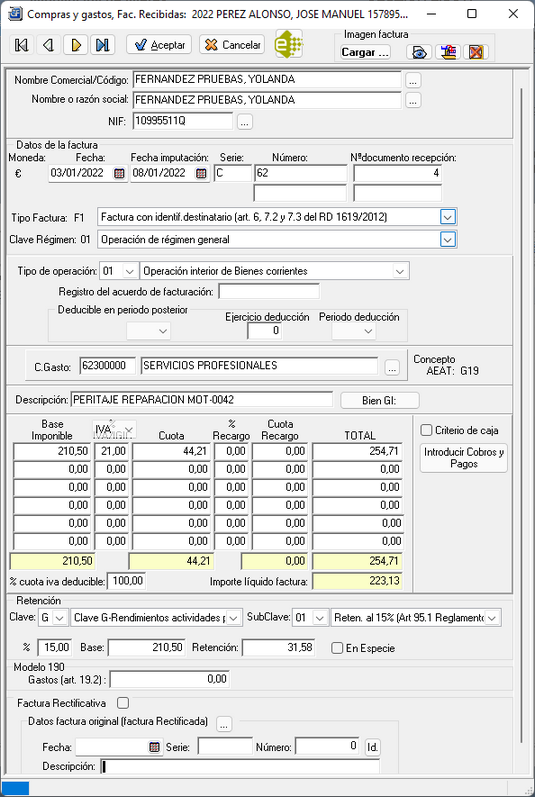Click the Número field containing 62
This screenshot has height=797, width=535.
click(300, 173)
